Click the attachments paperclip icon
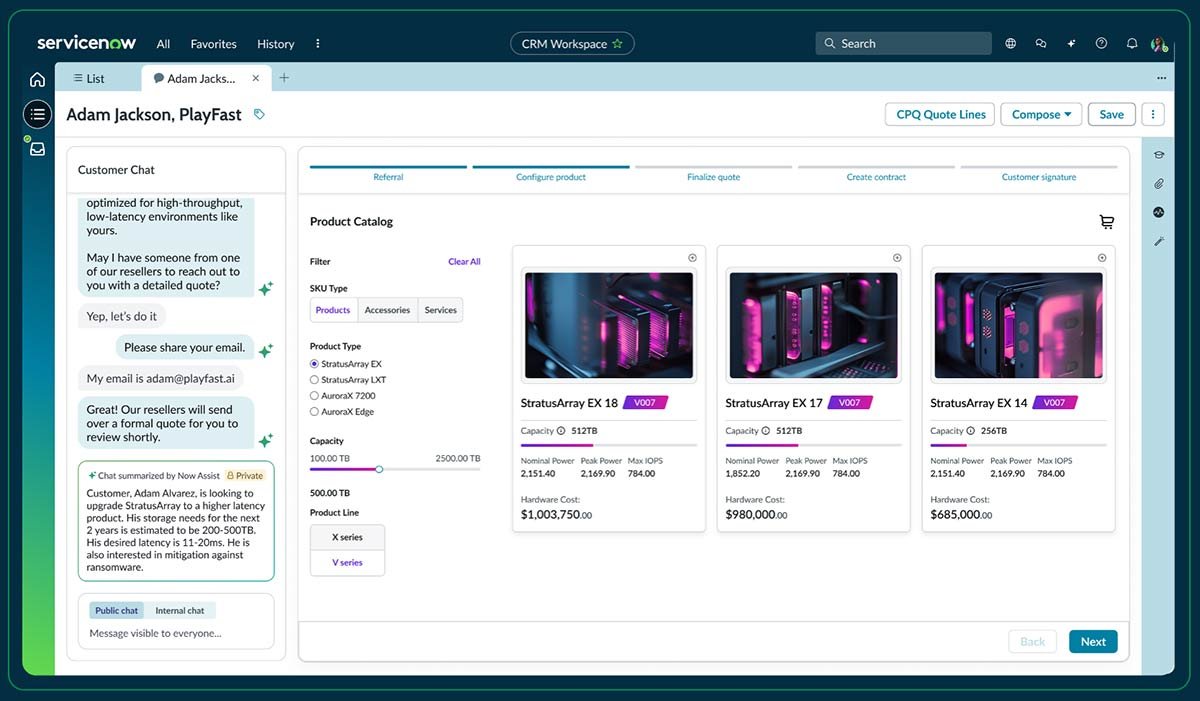 click(x=1159, y=184)
